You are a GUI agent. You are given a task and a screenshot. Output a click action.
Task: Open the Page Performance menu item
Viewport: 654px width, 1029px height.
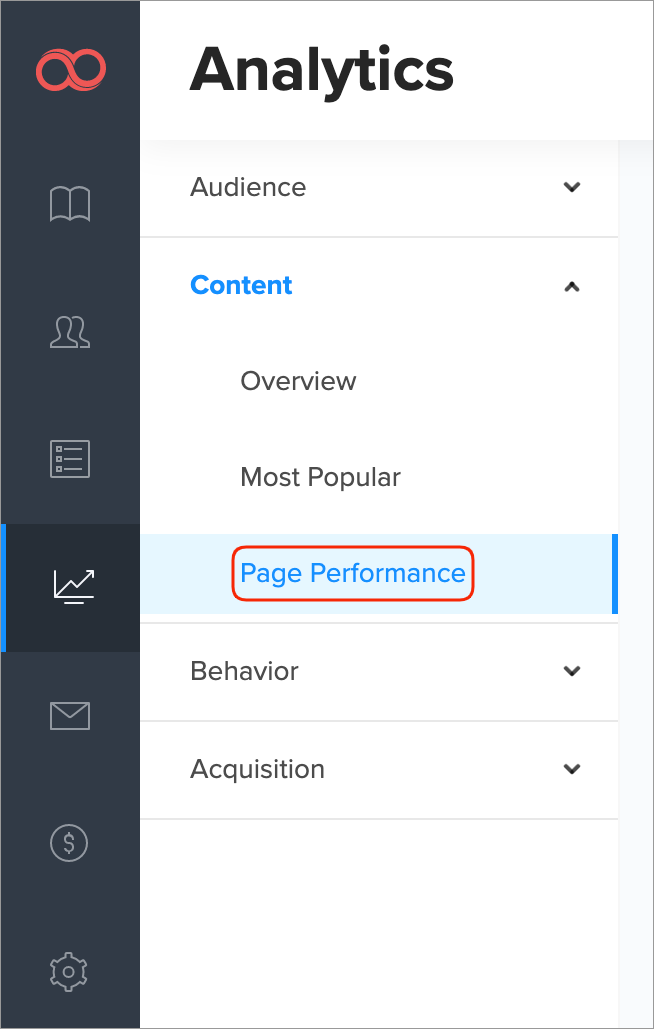(353, 573)
